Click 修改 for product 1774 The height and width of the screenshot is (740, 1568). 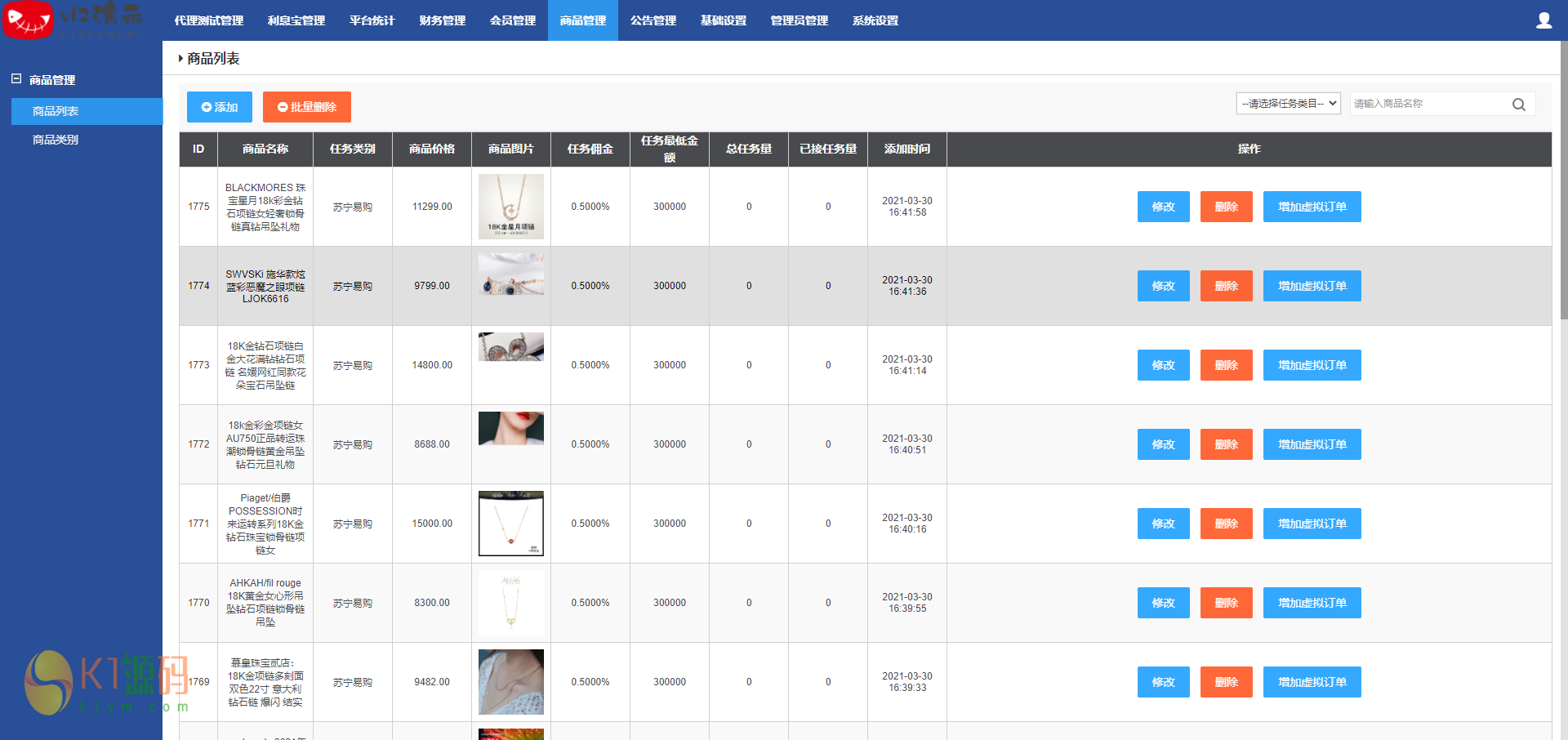[1163, 286]
